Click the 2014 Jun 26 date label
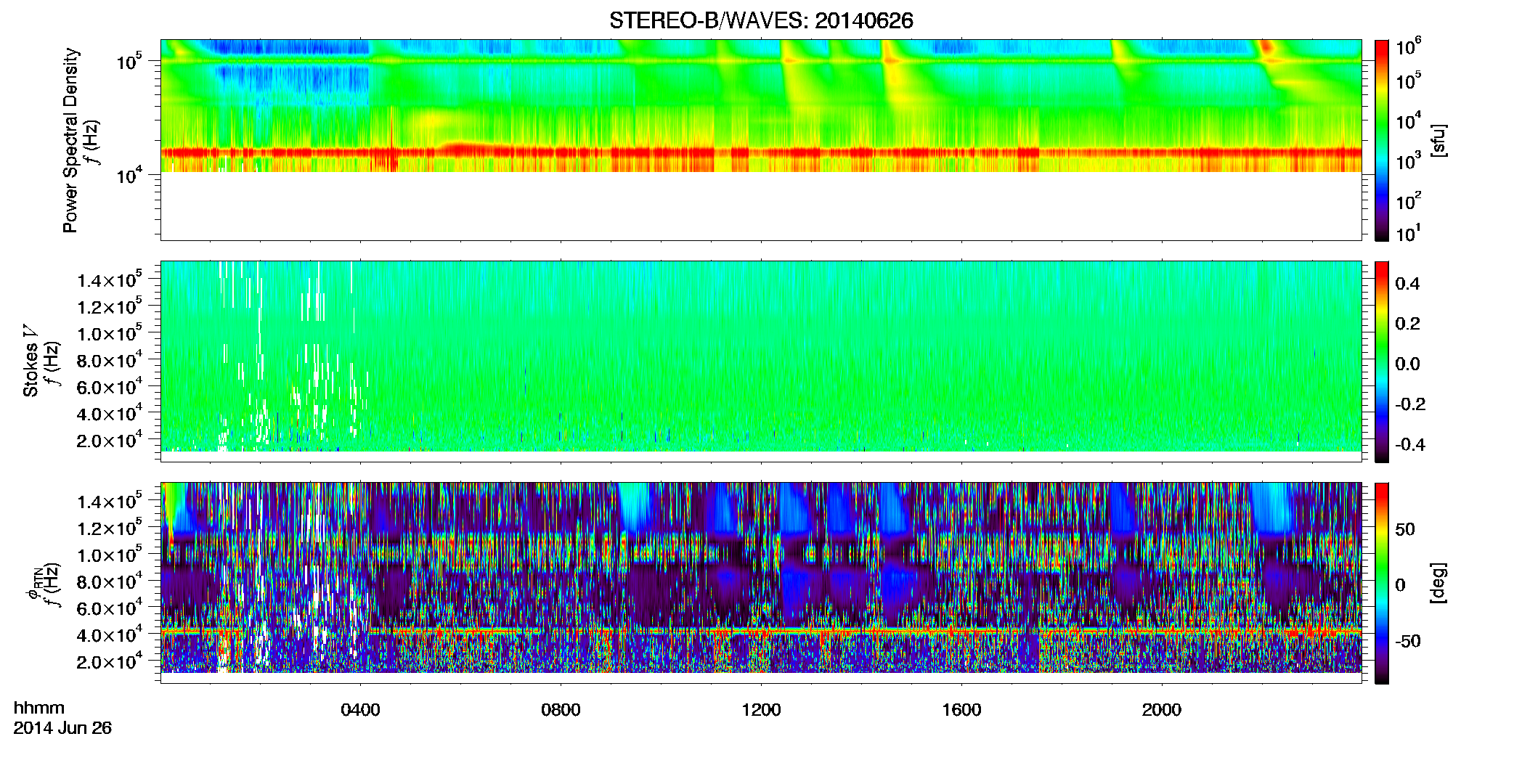 click(x=62, y=728)
